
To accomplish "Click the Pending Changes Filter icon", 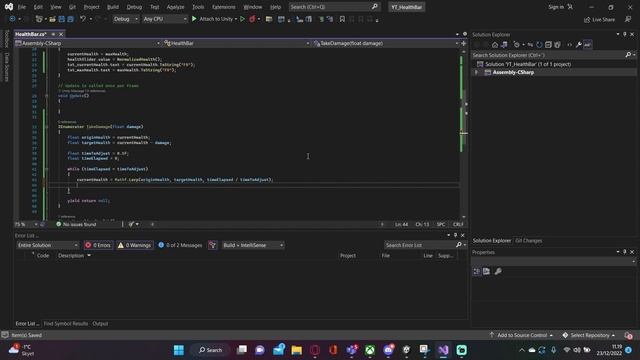I will (x=517, y=45).
